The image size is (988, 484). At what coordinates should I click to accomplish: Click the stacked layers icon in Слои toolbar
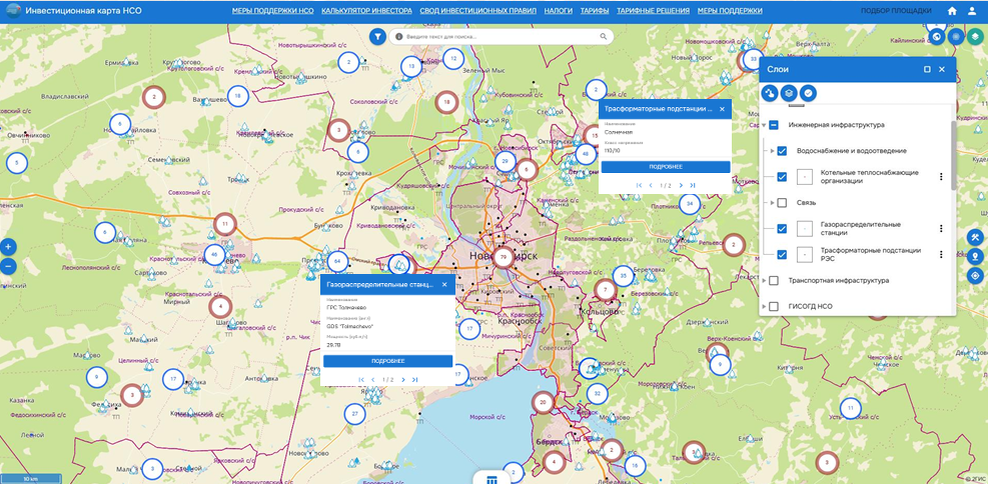[789, 93]
